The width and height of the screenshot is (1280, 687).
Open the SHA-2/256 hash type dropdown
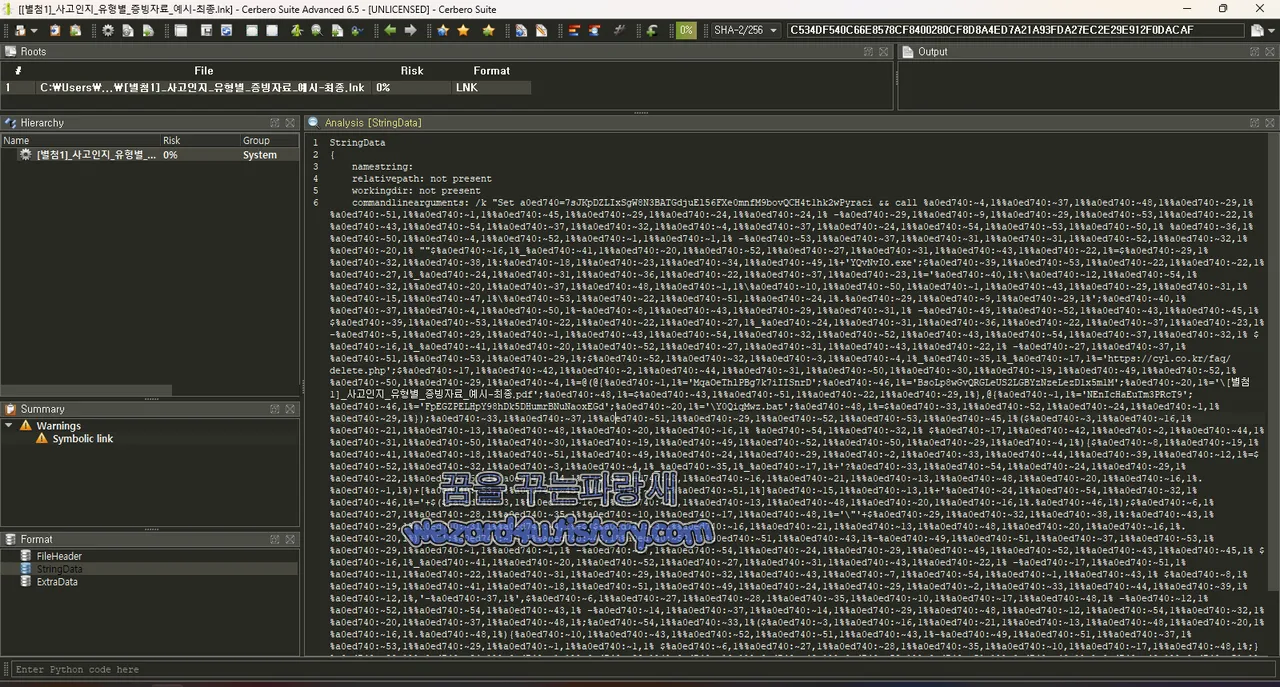pyautogui.click(x=744, y=31)
